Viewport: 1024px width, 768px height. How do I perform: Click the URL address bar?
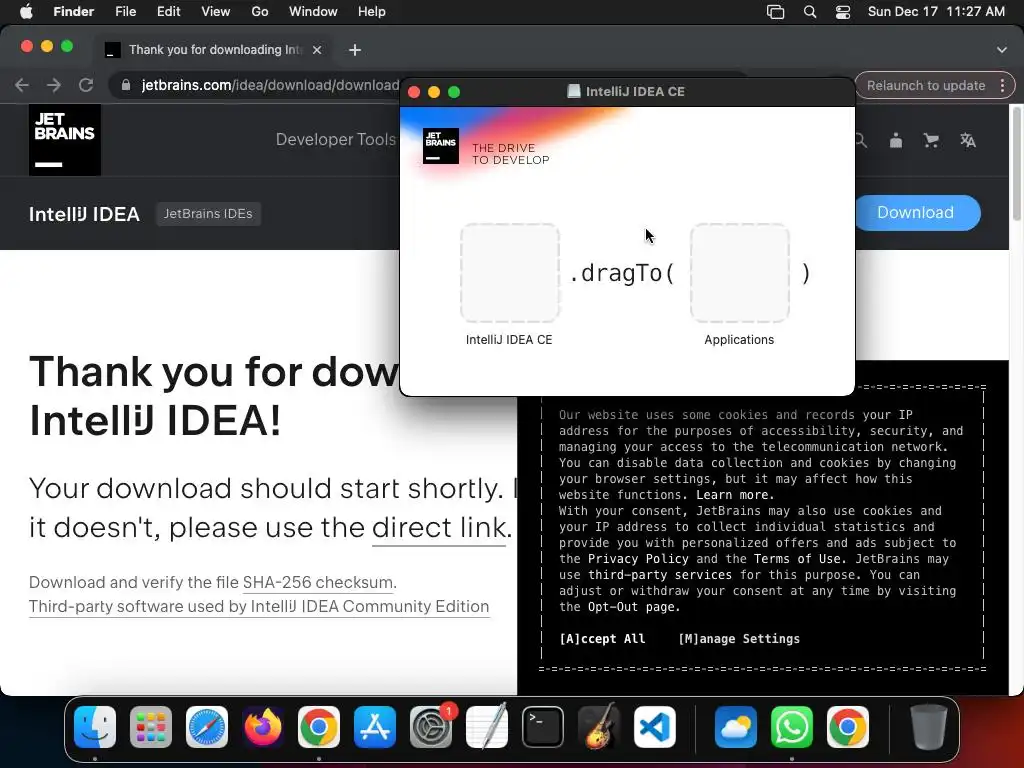270,85
